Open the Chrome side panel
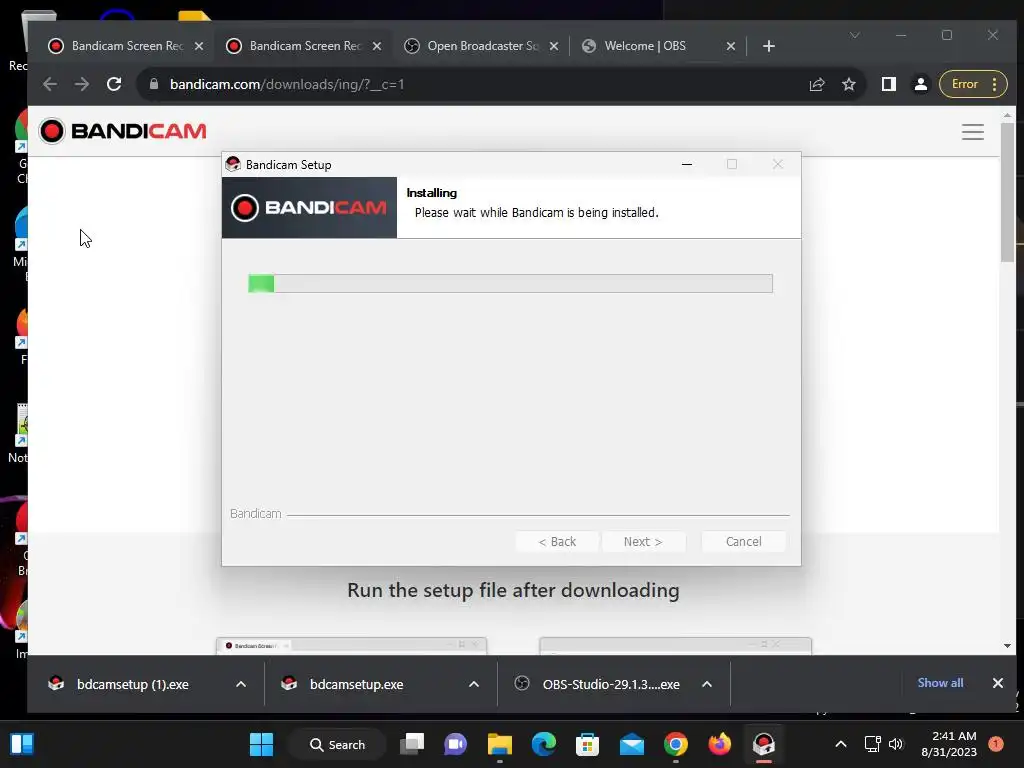1024x768 pixels. [x=888, y=84]
